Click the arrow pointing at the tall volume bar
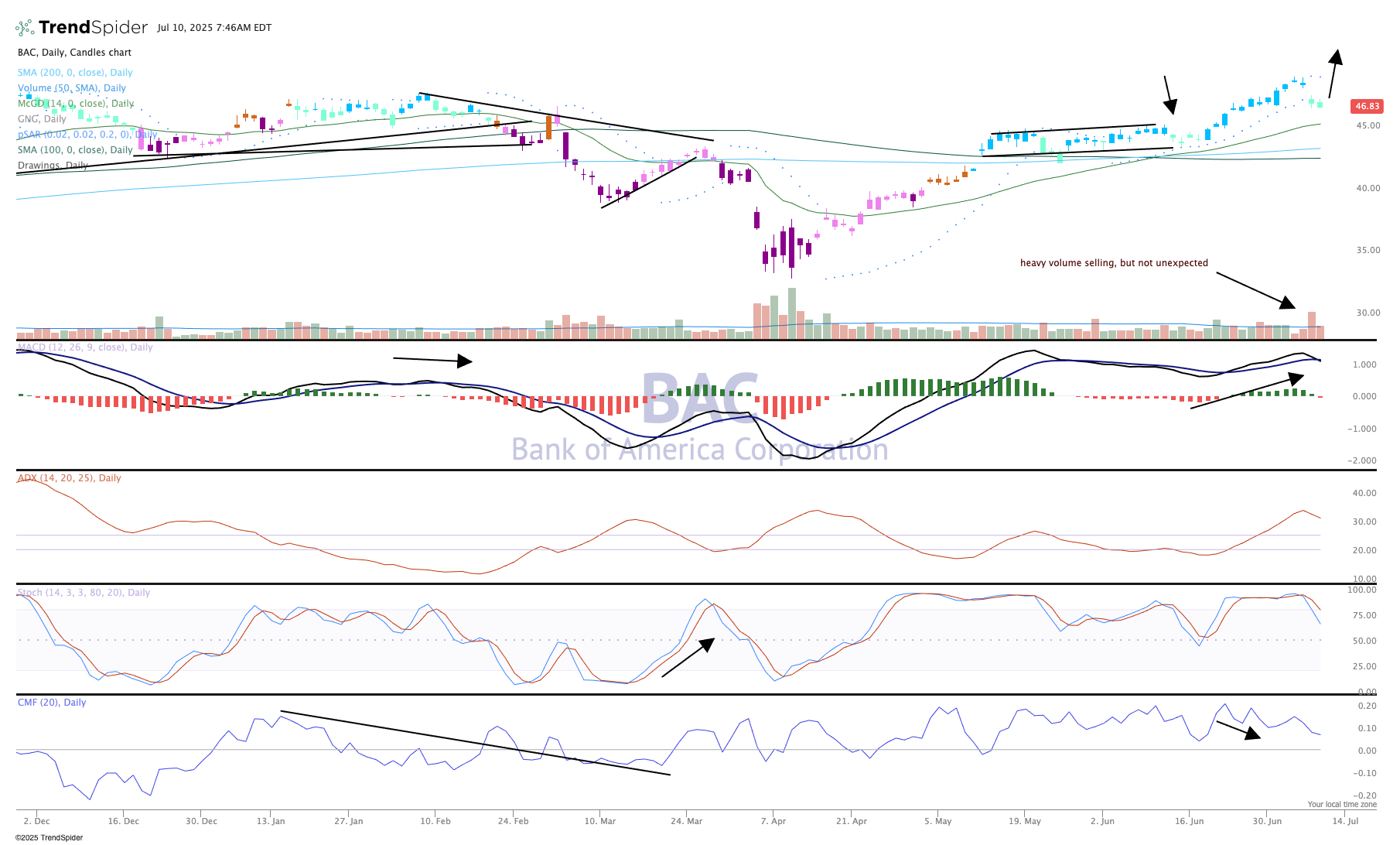This screenshot has width=1400, height=845. [x=1255, y=290]
